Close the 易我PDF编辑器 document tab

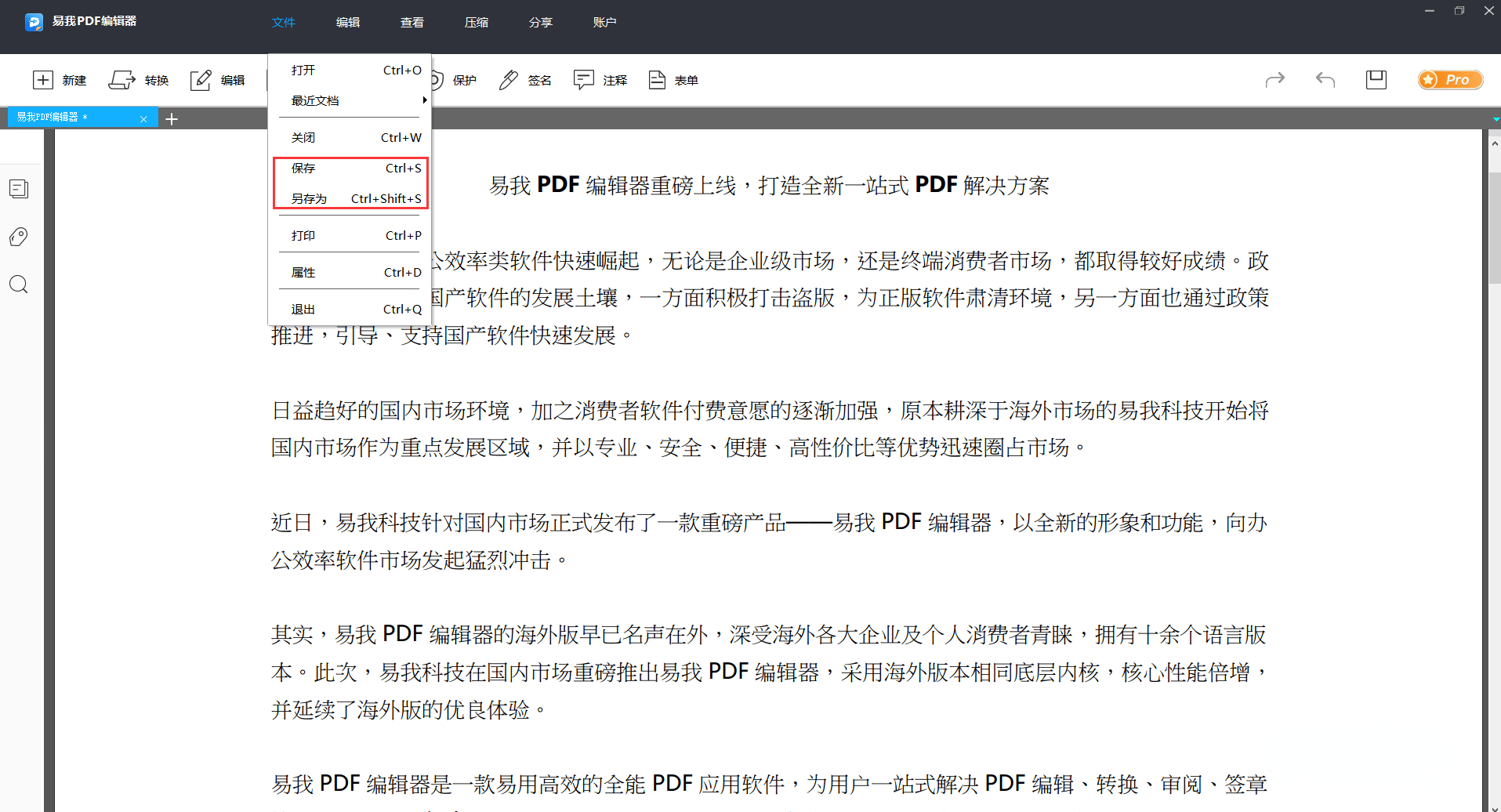143,119
